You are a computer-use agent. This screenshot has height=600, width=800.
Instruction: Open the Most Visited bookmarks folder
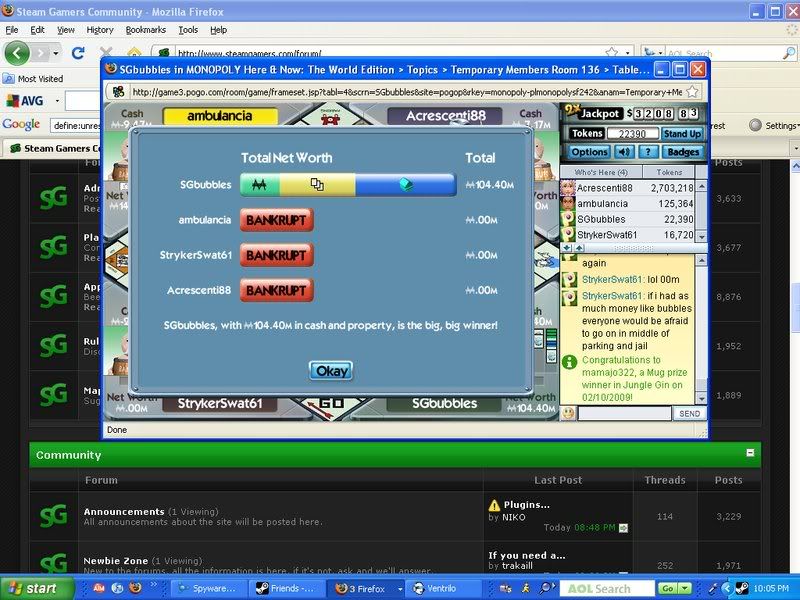(33, 79)
